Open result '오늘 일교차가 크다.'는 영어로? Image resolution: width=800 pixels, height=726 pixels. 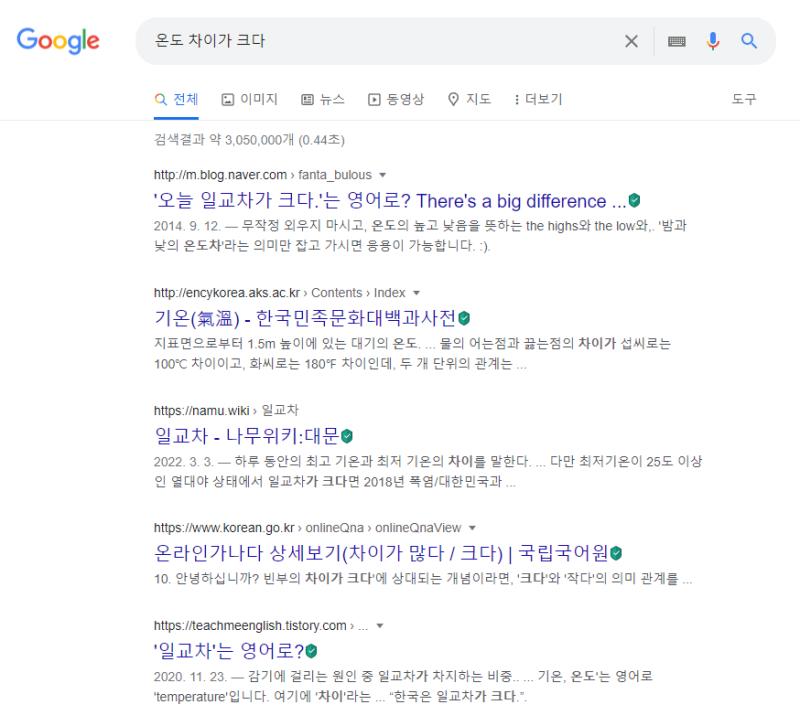(x=390, y=201)
